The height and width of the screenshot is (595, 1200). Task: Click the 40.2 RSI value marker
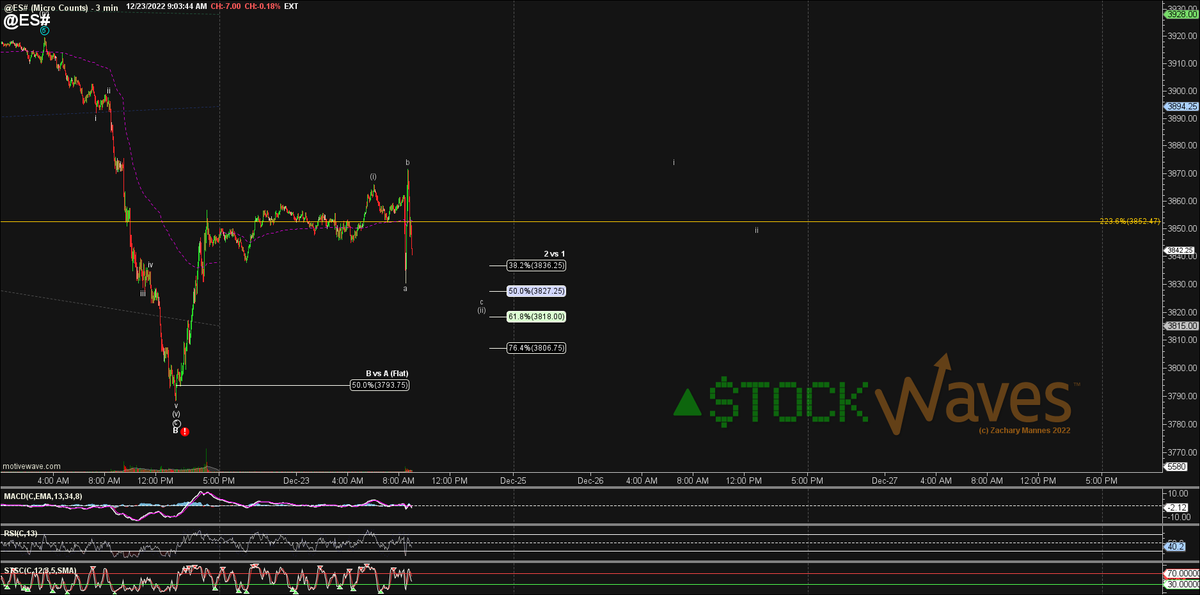(x=1175, y=546)
